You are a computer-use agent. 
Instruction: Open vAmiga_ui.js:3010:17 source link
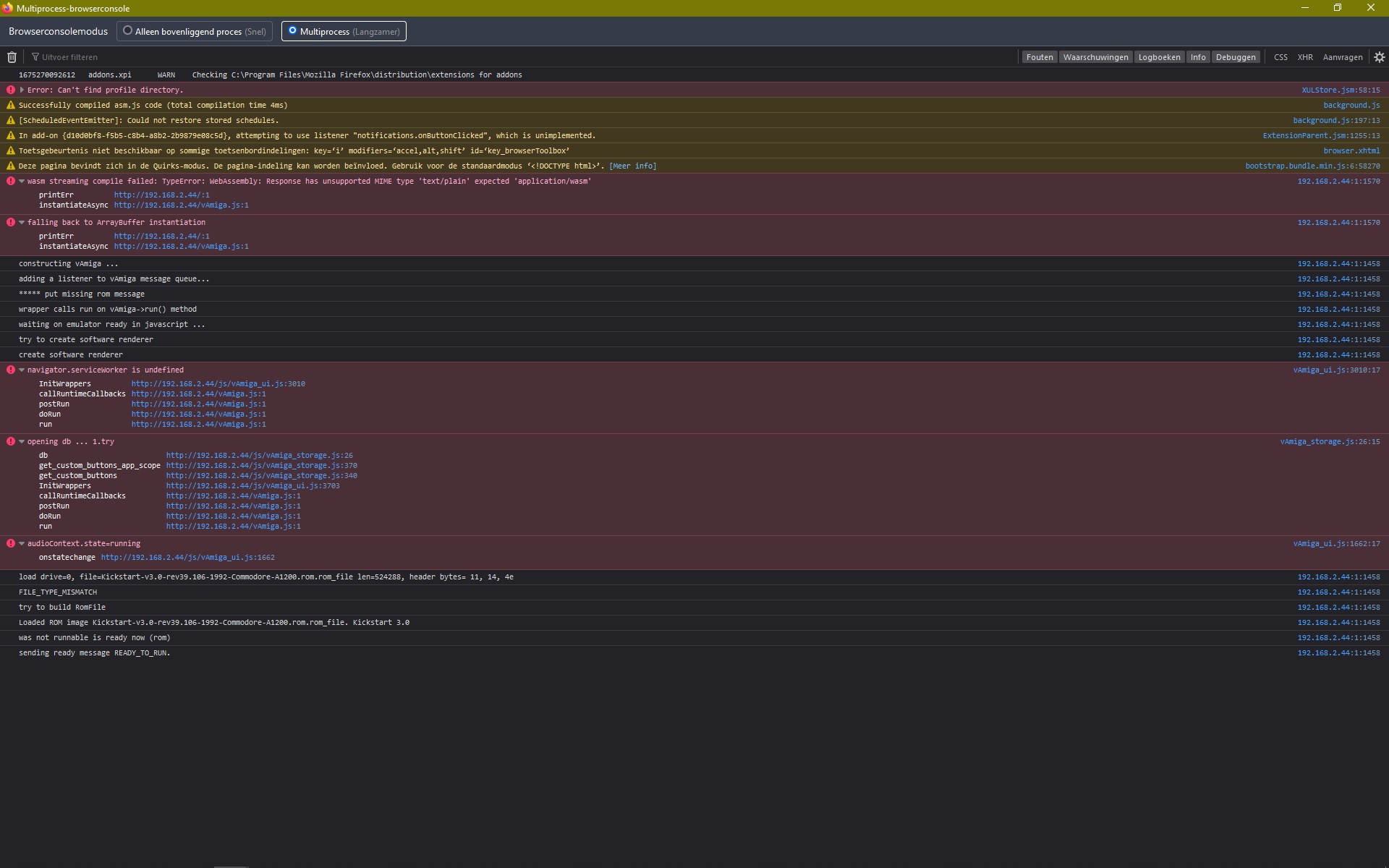pos(1336,370)
